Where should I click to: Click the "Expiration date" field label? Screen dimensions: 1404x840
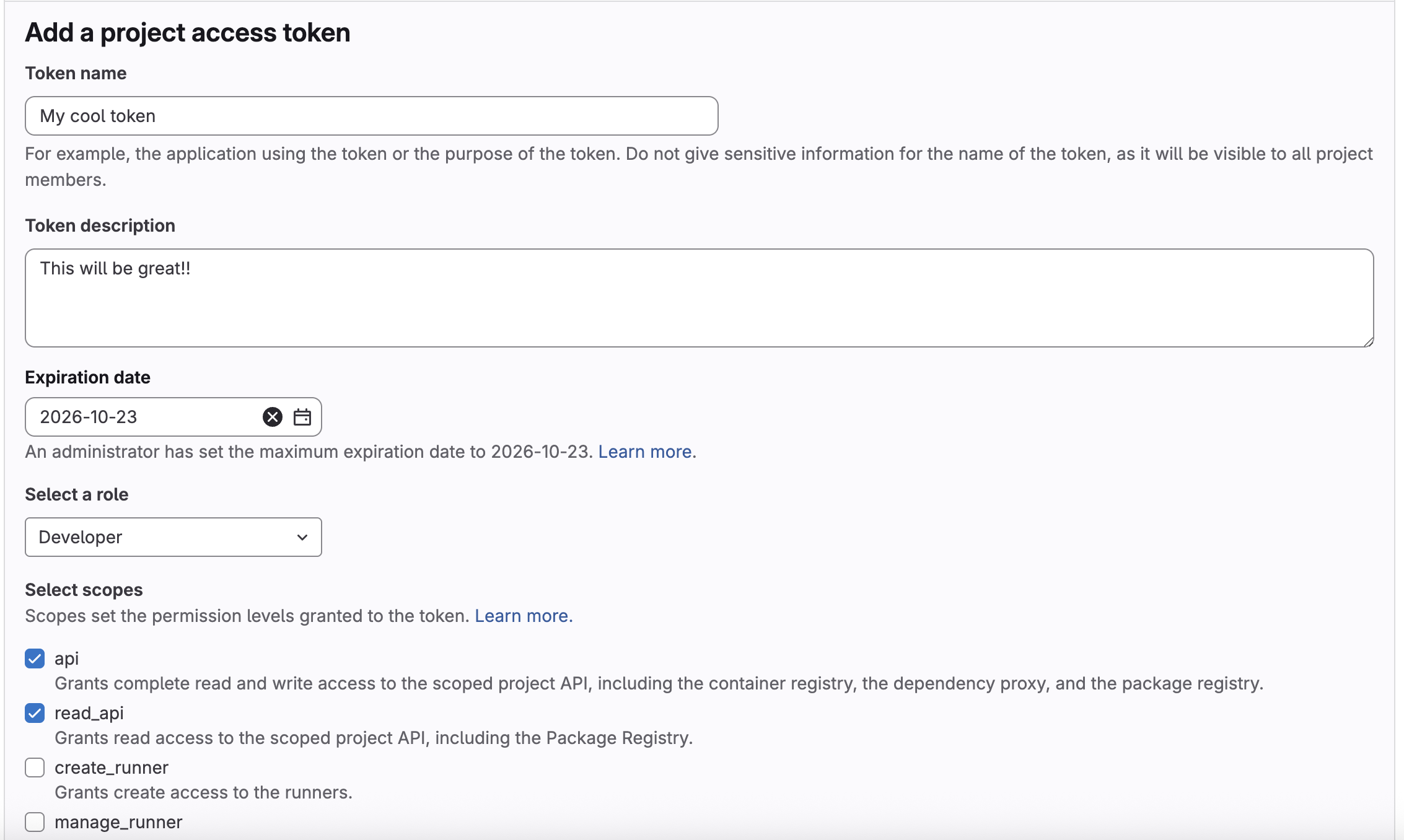pyautogui.click(x=87, y=377)
